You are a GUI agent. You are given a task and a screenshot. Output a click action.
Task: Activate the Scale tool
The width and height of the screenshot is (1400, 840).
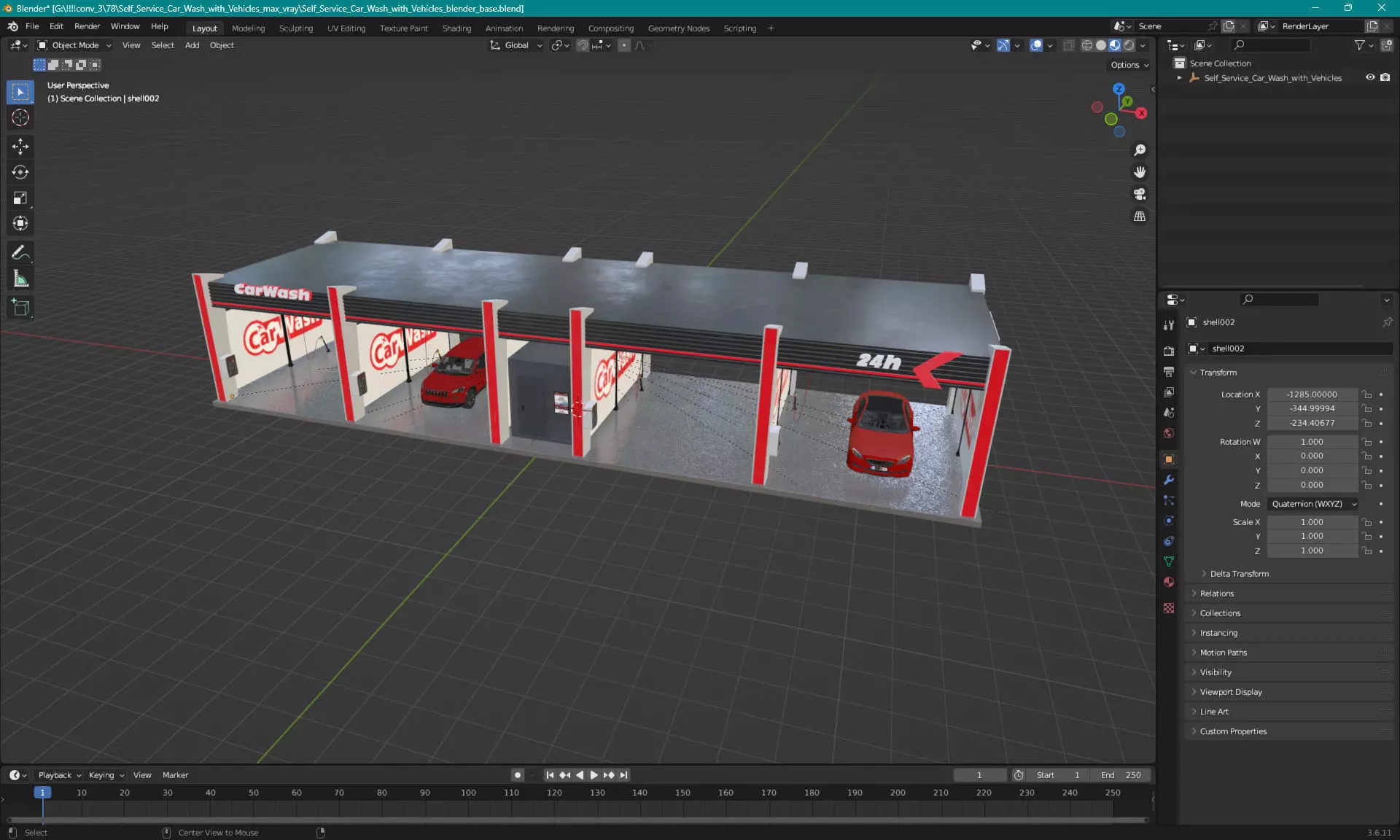pos(20,198)
